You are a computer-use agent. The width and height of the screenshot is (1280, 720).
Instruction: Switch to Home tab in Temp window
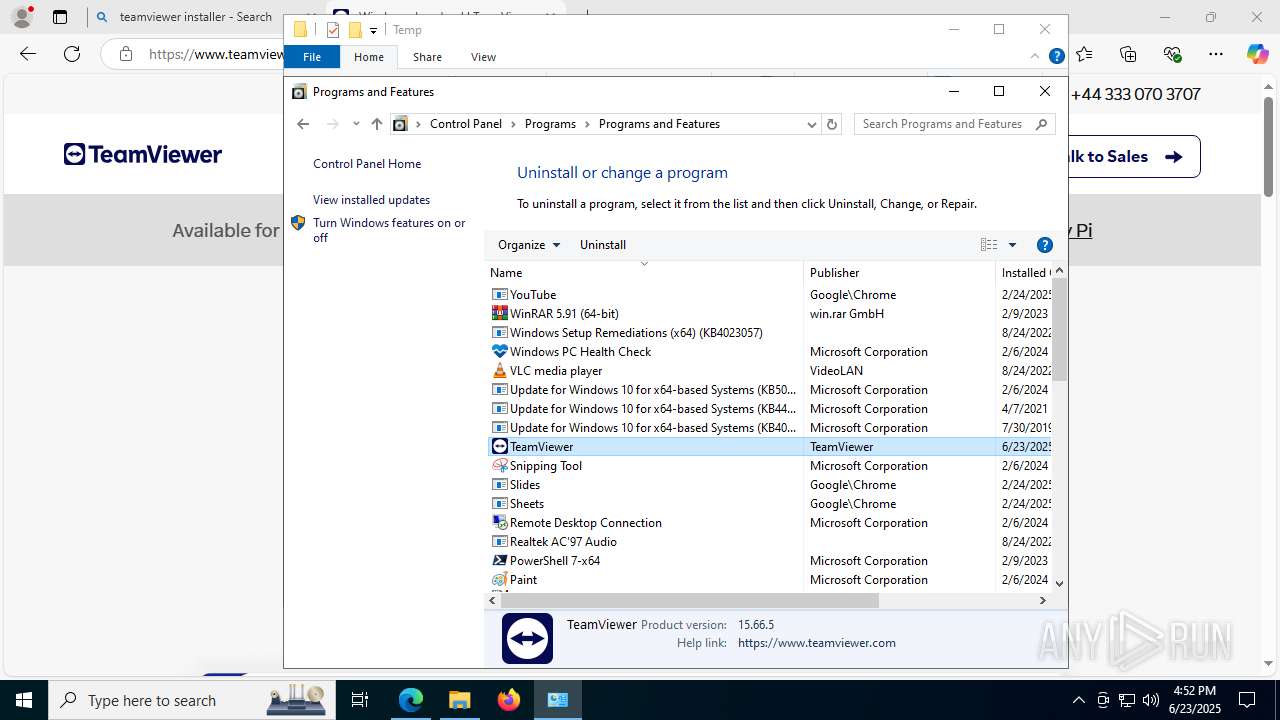[369, 57]
